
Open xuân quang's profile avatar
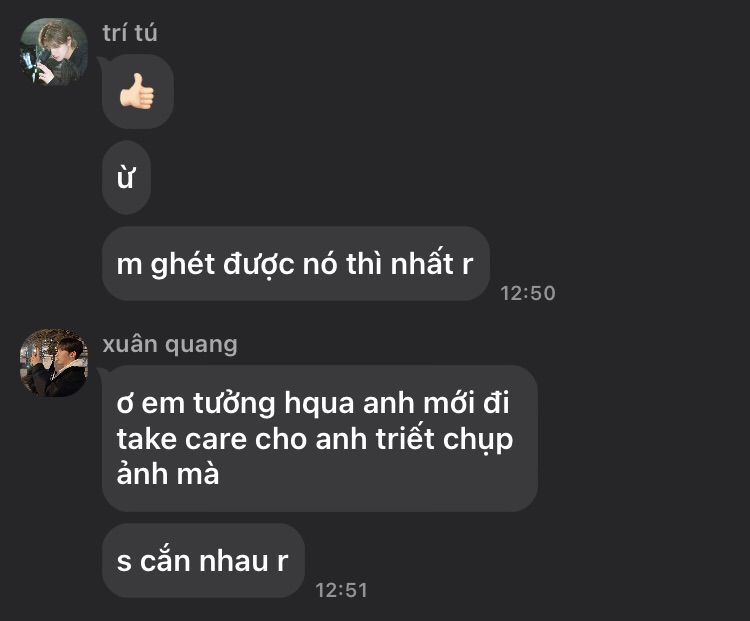[x=54, y=363]
